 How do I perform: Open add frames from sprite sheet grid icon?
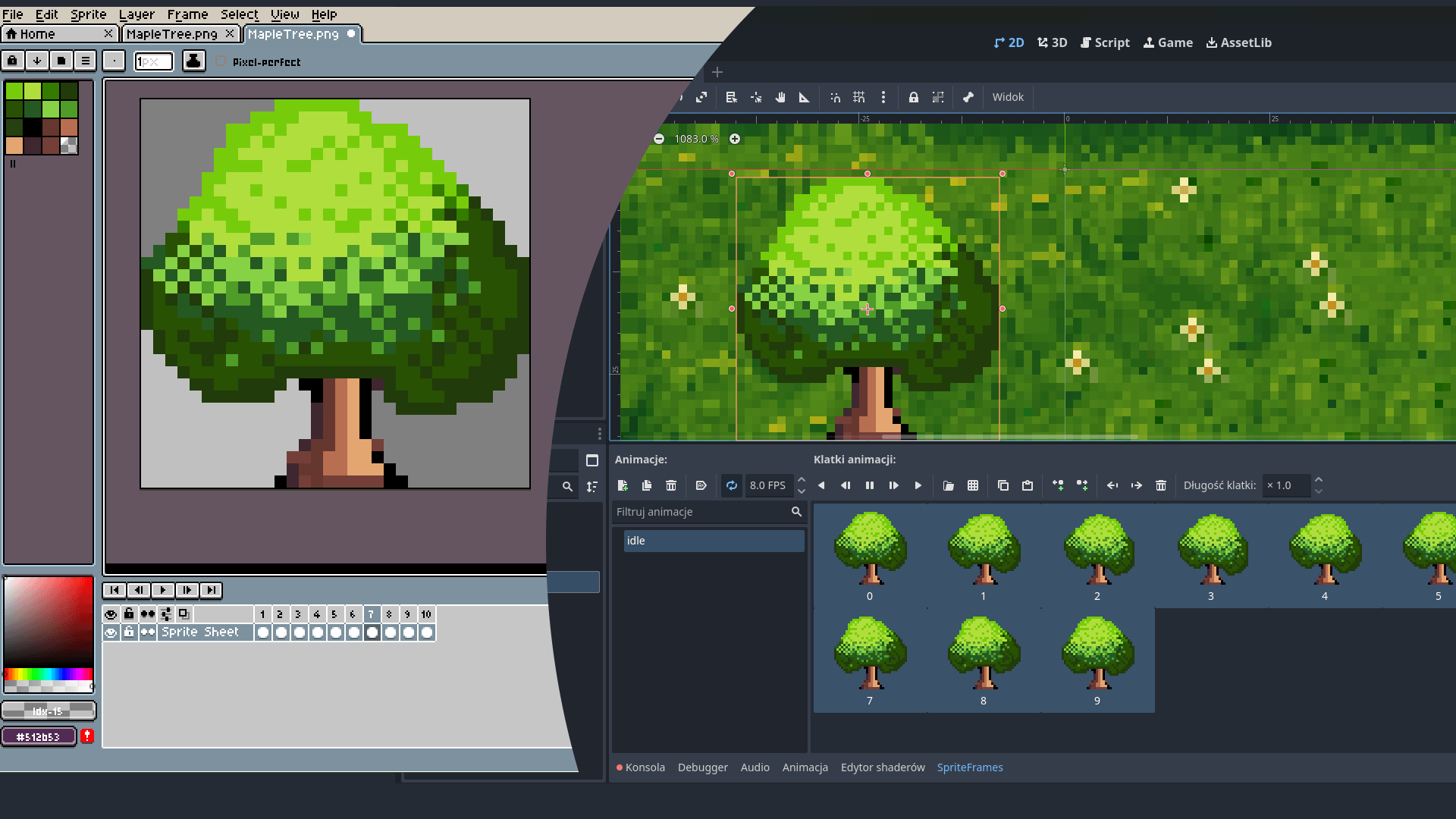pos(973,485)
